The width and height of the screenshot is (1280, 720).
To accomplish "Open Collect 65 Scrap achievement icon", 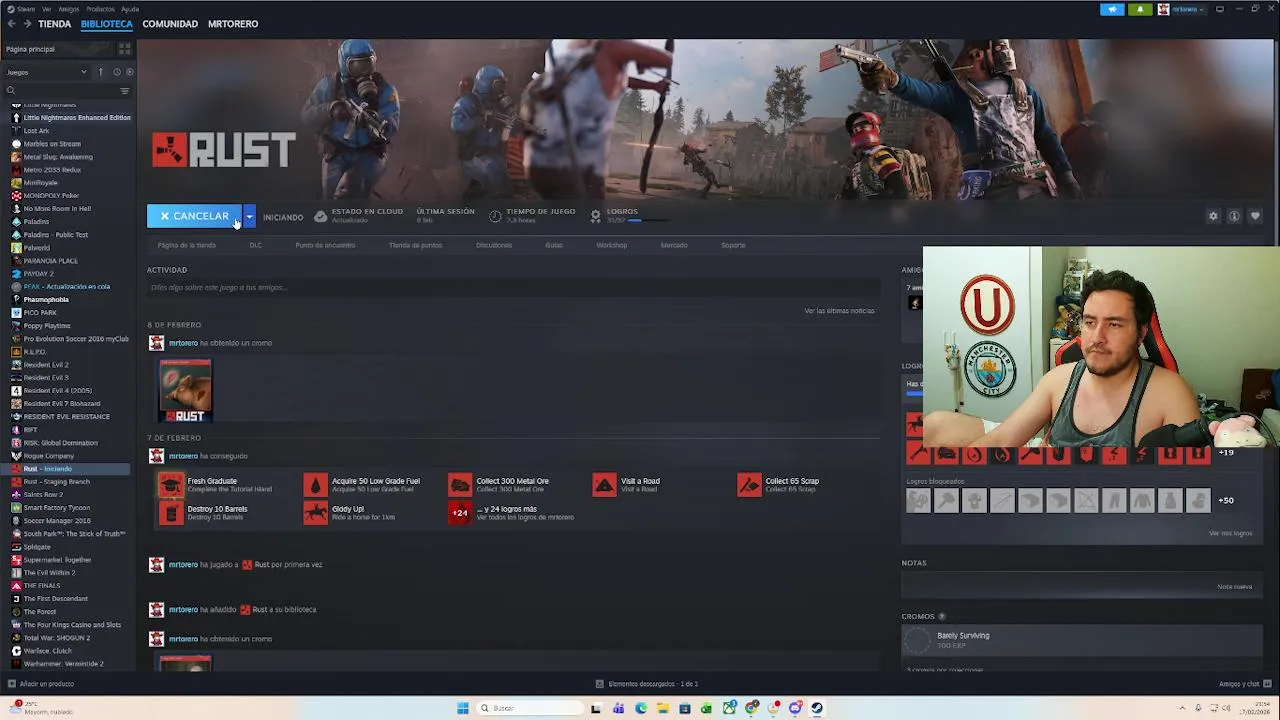I will click(x=749, y=485).
